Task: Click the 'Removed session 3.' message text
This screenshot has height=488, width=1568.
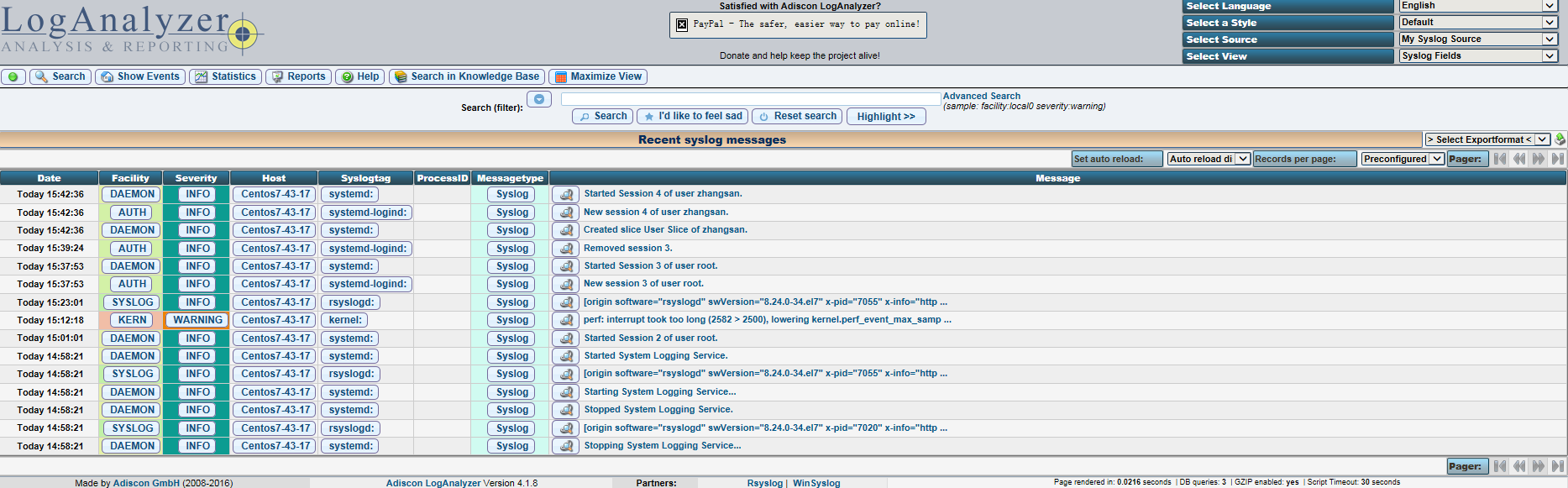Action: click(x=628, y=248)
